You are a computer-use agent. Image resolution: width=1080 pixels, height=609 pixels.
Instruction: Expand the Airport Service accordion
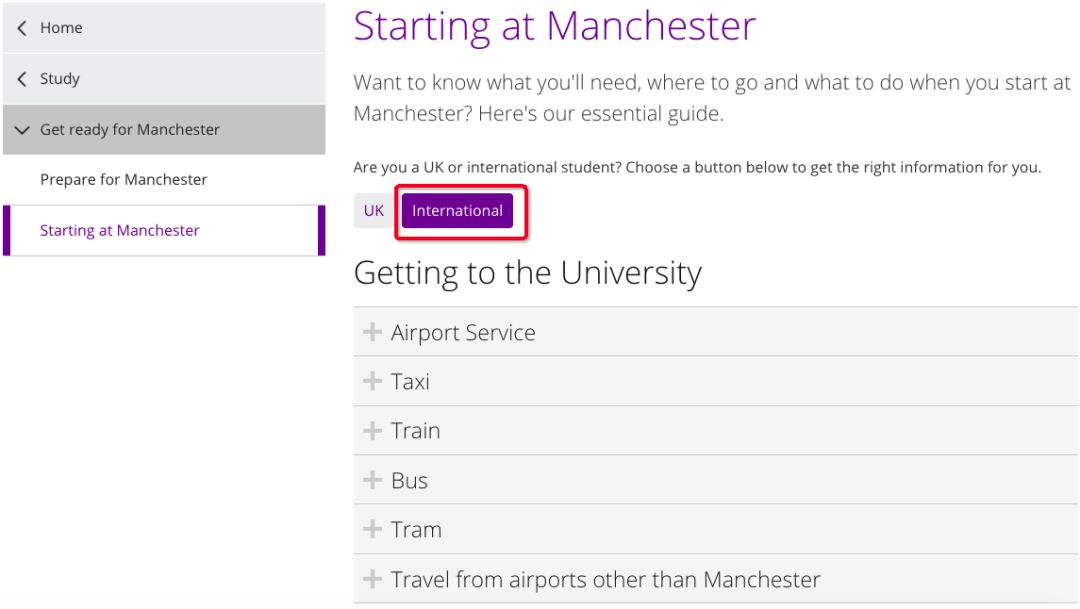click(463, 333)
